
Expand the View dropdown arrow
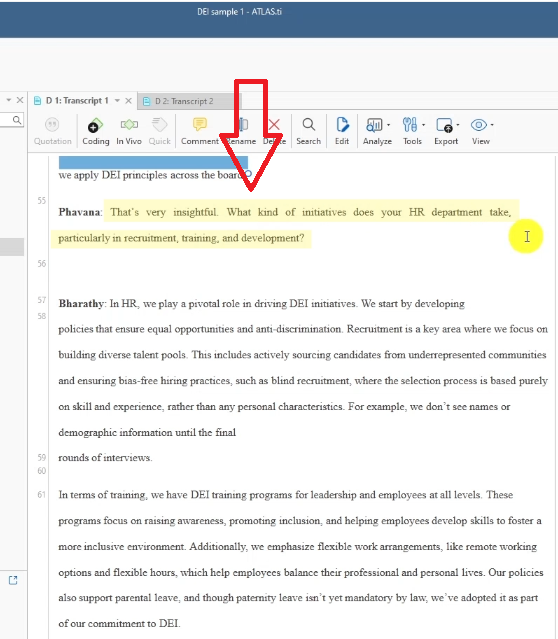tap(492, 125)
